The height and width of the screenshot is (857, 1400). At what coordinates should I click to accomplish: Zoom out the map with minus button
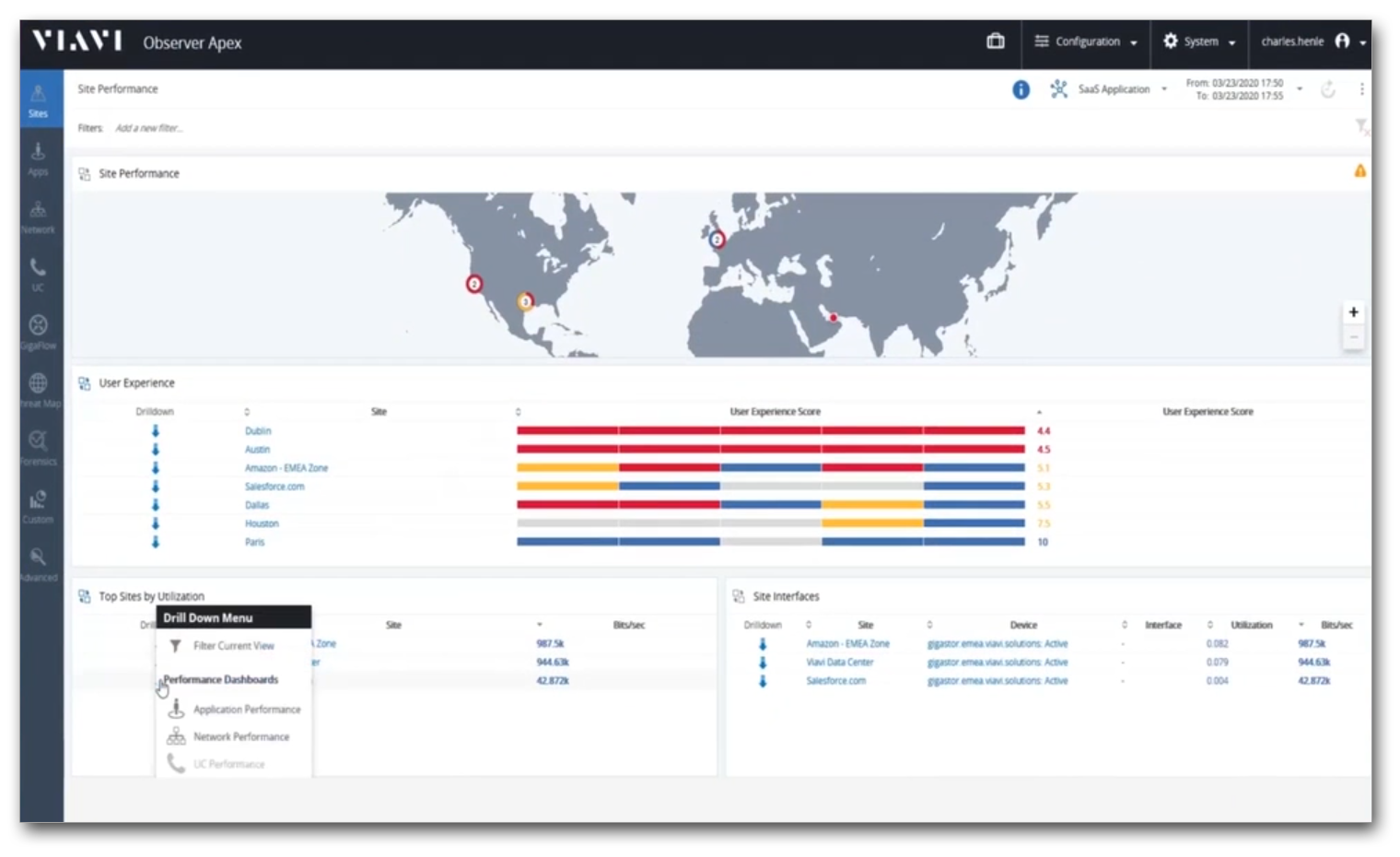point(1353,337)
